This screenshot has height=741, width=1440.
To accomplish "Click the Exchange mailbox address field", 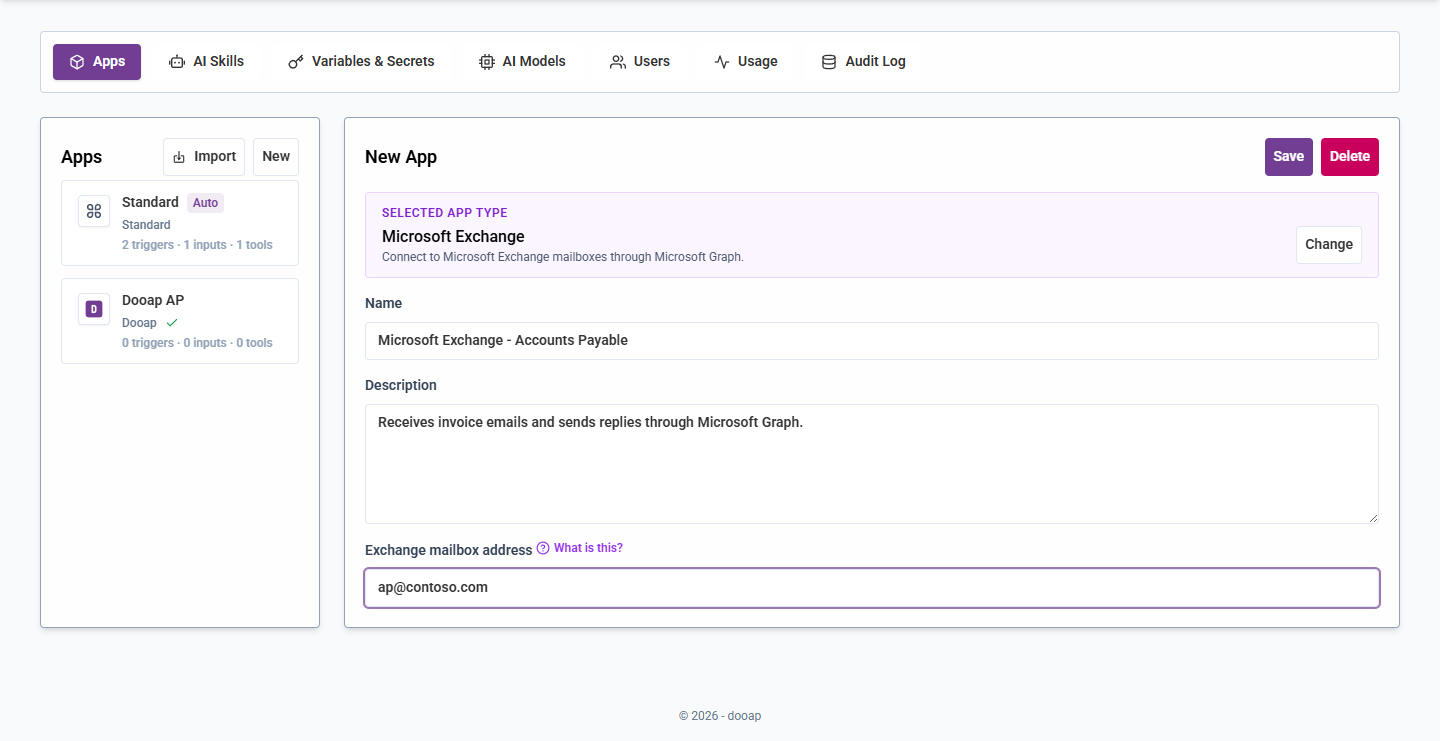I will 872,588.
